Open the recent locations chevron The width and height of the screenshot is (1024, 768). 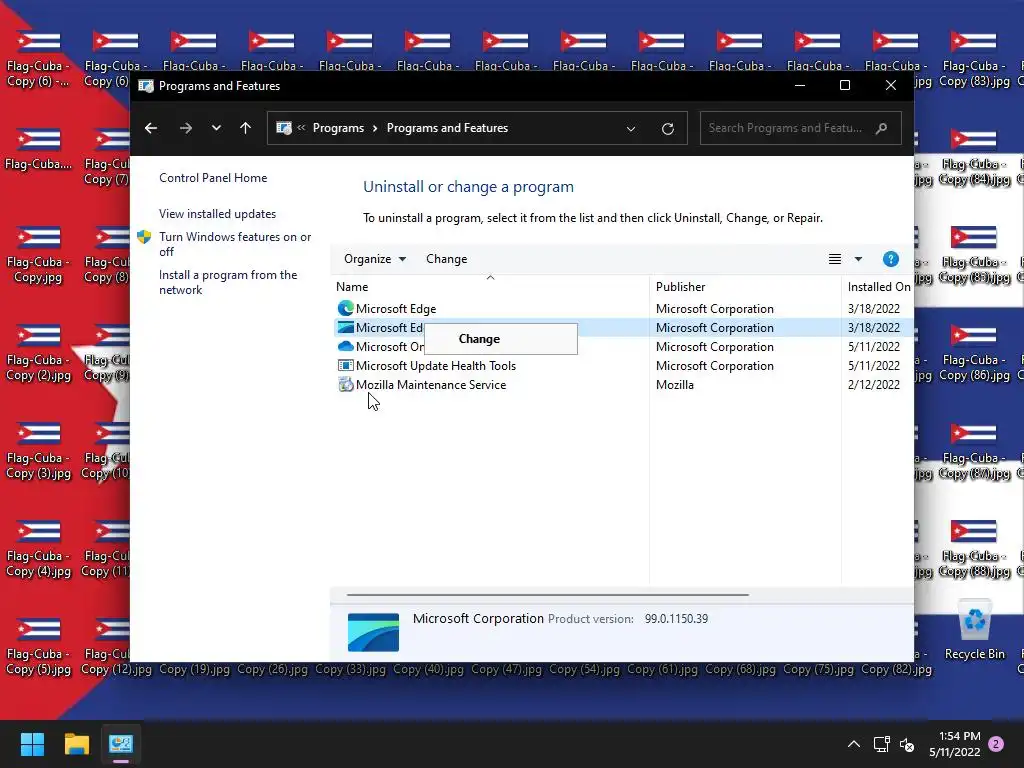[x=216, y=128]
